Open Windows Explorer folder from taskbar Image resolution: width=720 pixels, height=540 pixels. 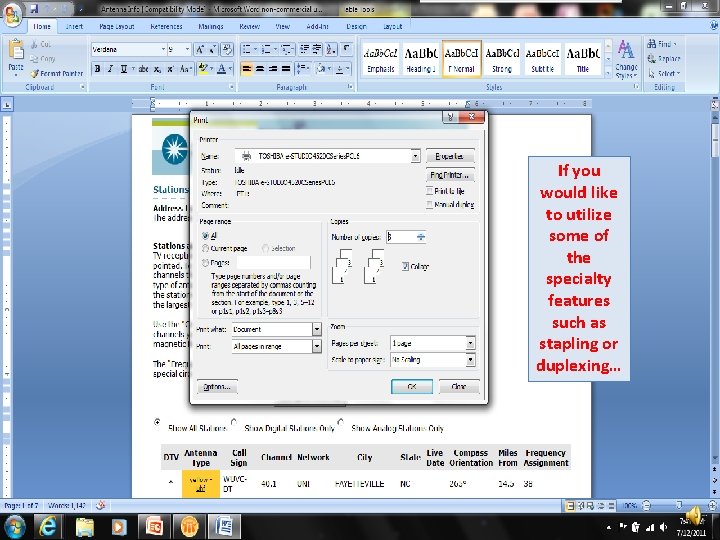click(85, 526)
